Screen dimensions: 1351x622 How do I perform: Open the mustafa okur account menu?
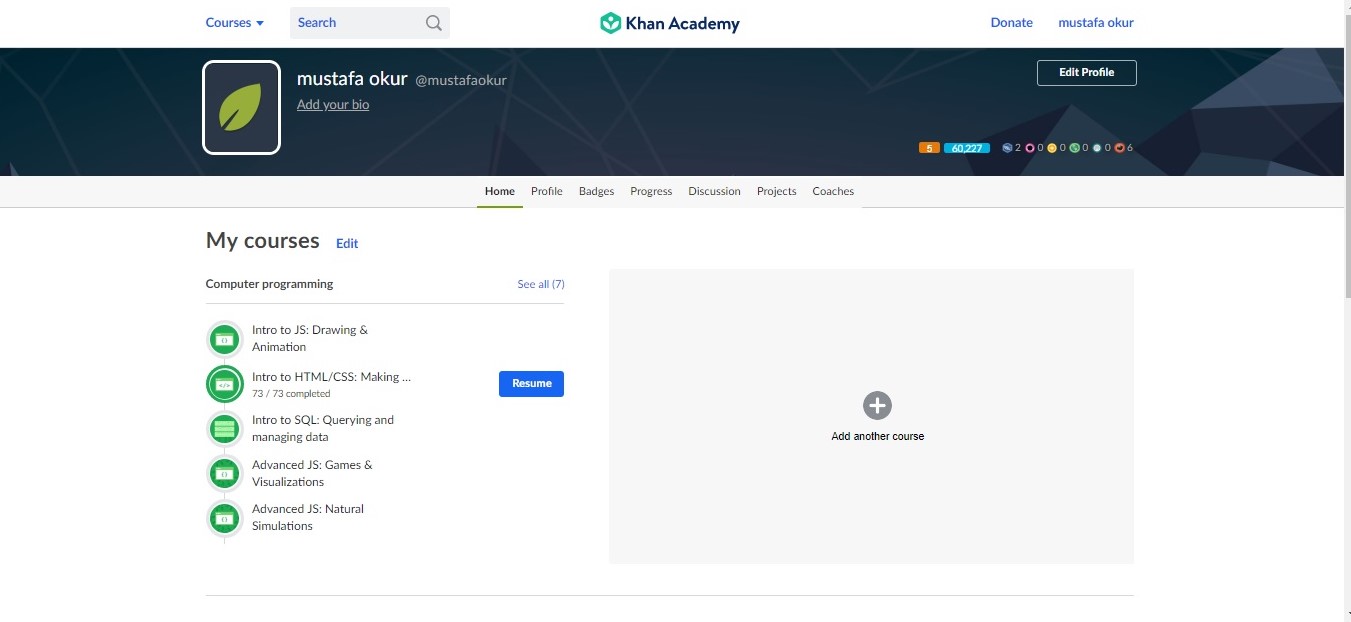[x=1096, y=23]
